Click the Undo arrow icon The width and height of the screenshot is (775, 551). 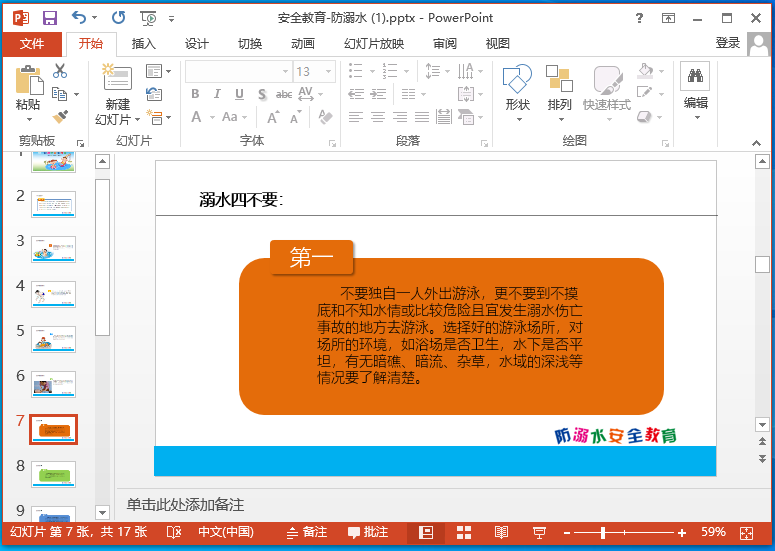tap(80, 17)
